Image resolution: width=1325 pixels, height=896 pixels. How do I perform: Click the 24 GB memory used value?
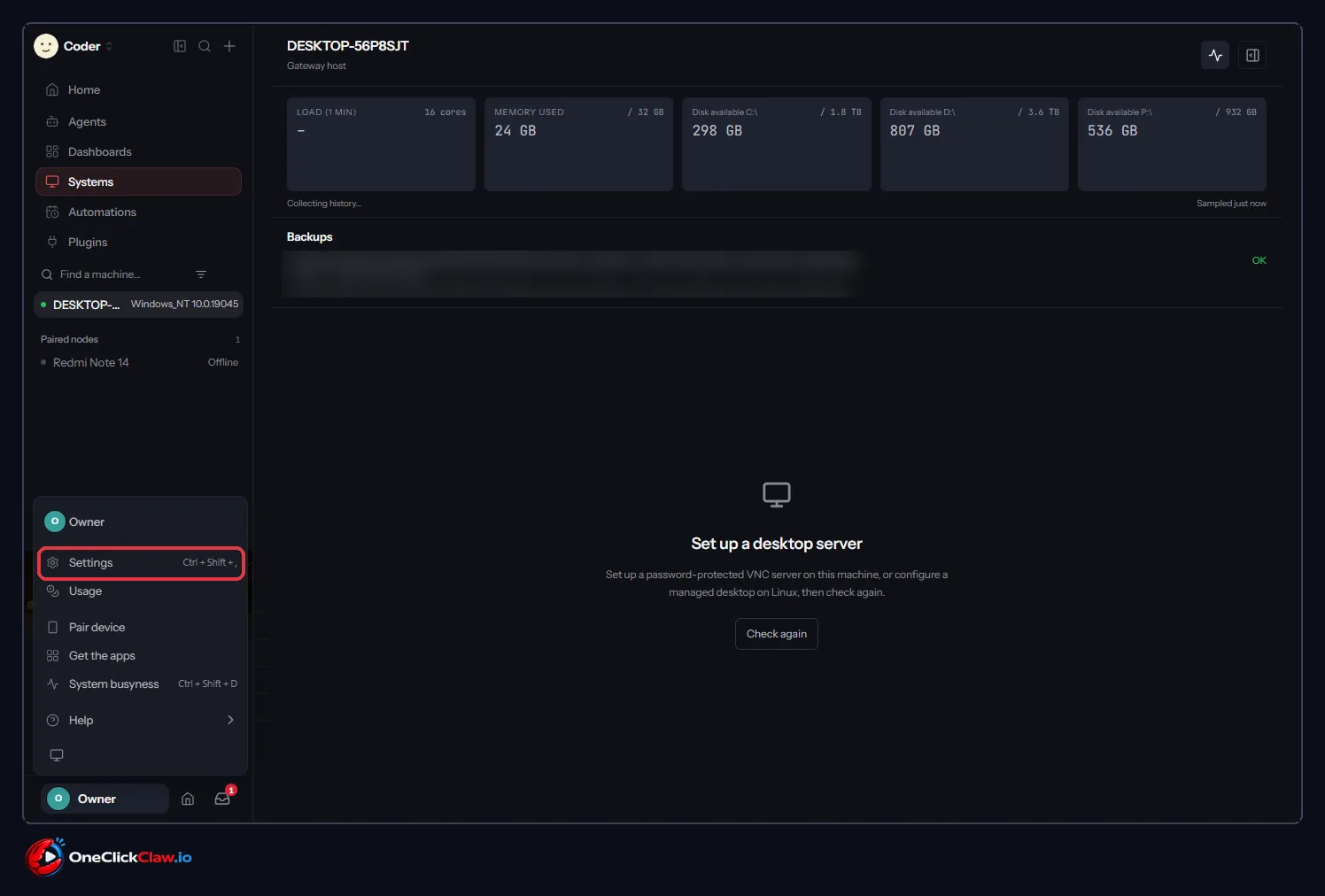(x=515, y=131)
